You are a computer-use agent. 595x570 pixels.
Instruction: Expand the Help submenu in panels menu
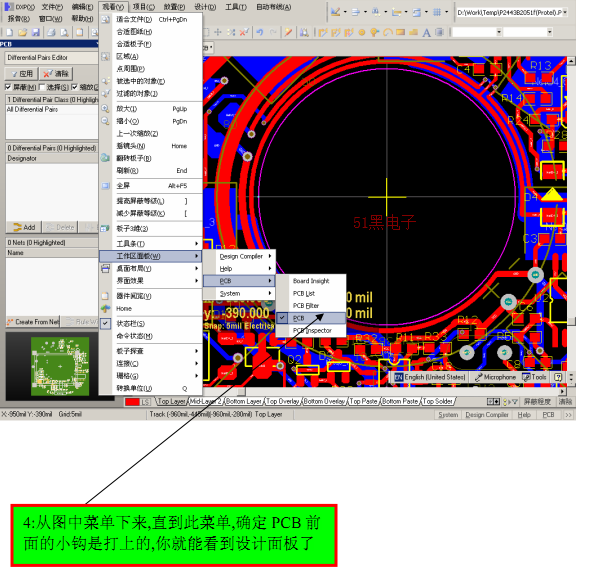click(239, 269)
